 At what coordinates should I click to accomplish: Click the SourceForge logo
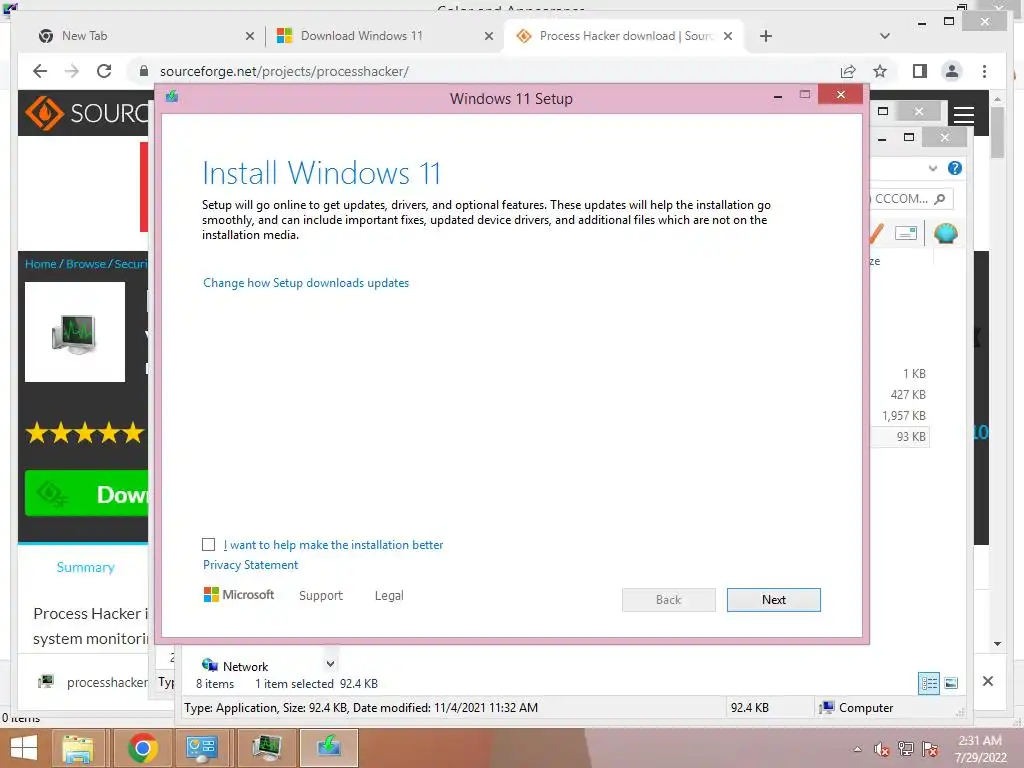click(x=86, y=113)
